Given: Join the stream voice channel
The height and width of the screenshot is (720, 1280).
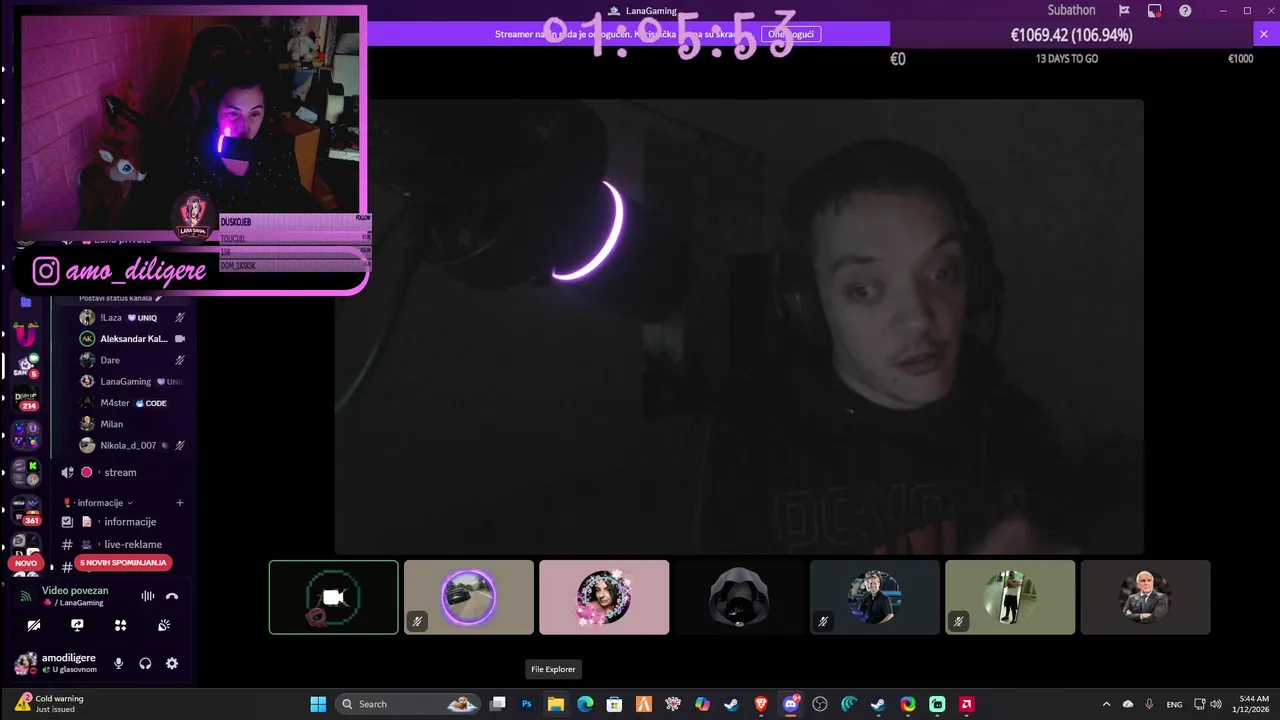Looking at the screenshot, I should (122, 472).
